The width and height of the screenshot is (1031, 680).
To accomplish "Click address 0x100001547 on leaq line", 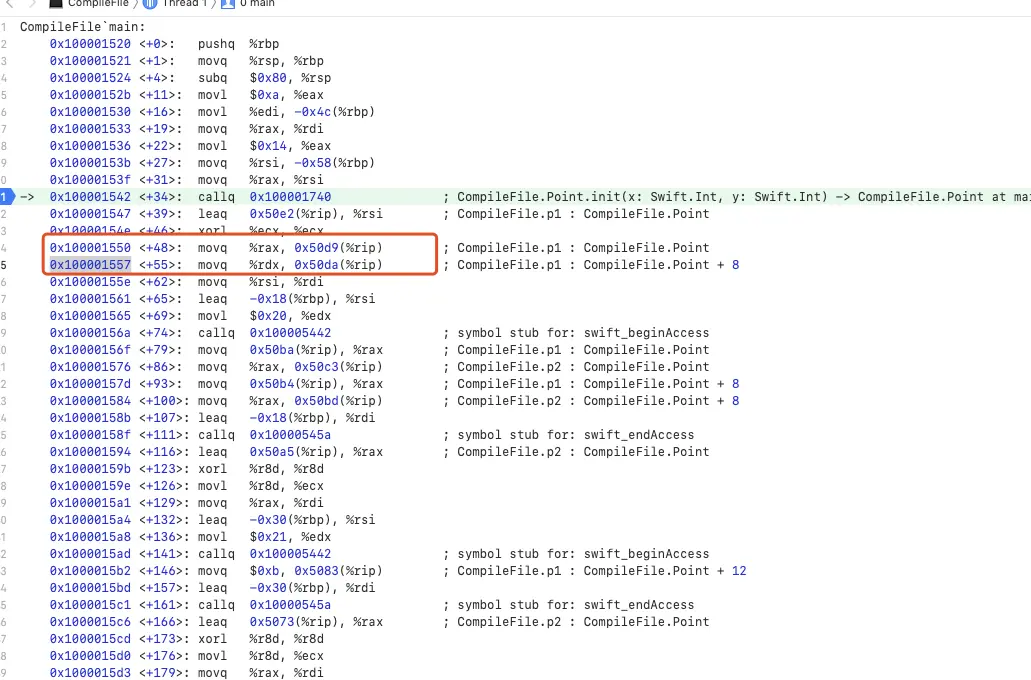I will point(90,214).
